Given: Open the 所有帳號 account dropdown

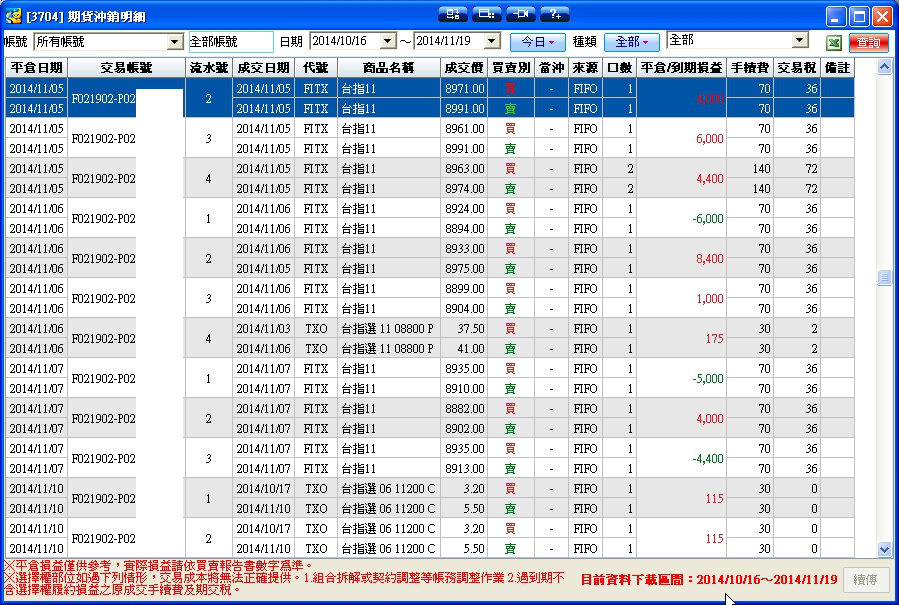Looking at the screenshot, I should [174, 42].
